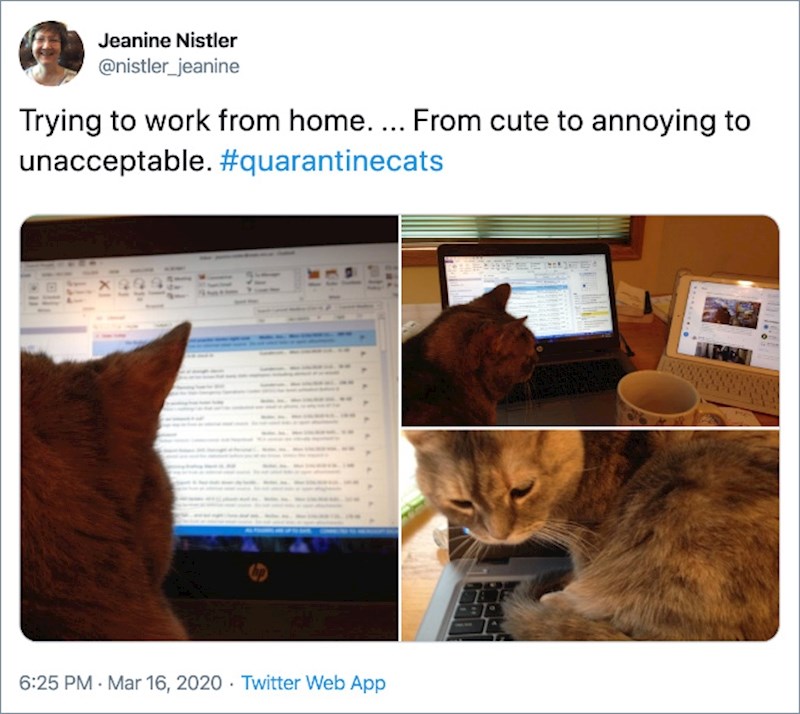Open the large photo of cat ear blocking Outlook
Screen dimensions: 800x714
(209, 428)
